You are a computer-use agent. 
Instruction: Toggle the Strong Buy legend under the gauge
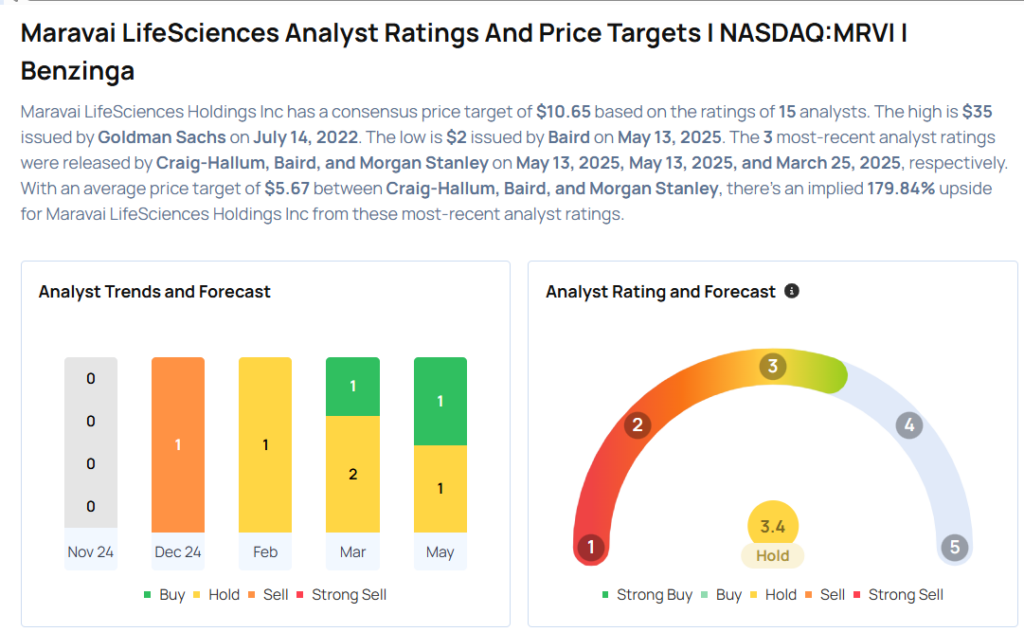point(646,594)
